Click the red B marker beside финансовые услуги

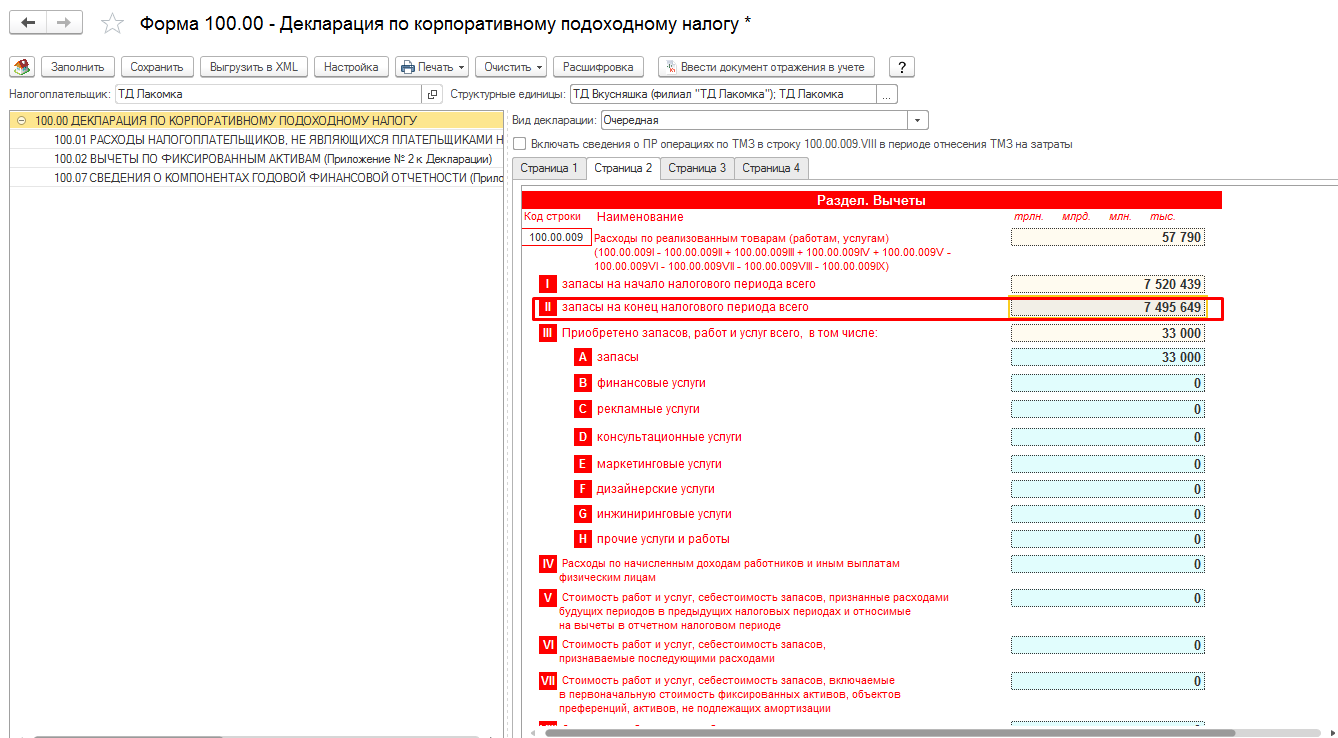click(x=583, y=383)
